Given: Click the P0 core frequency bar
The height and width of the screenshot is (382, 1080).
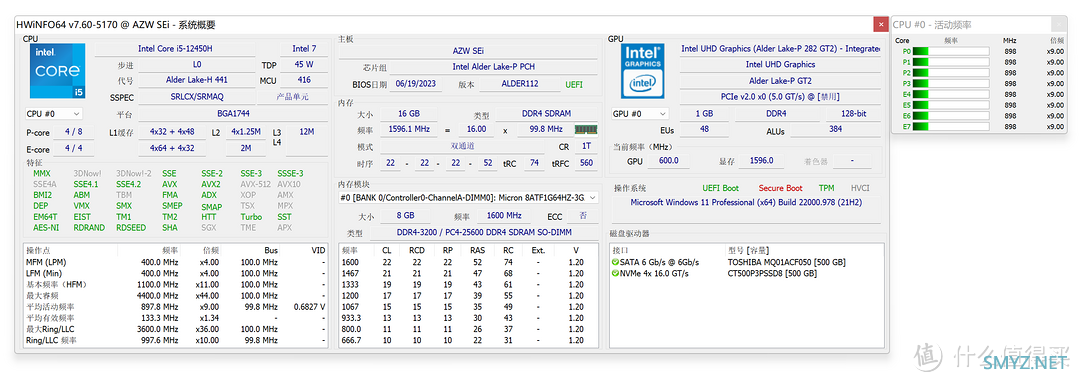Looking at the screenshot, I should (x=951, y=51).
